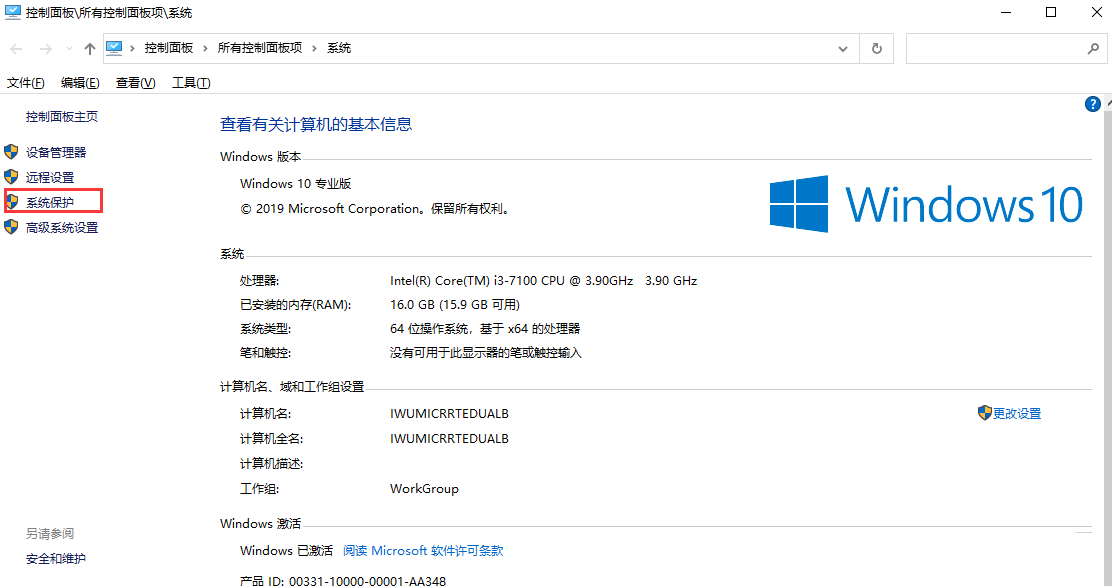Open the blue Help question mark

click(1093, 104)
